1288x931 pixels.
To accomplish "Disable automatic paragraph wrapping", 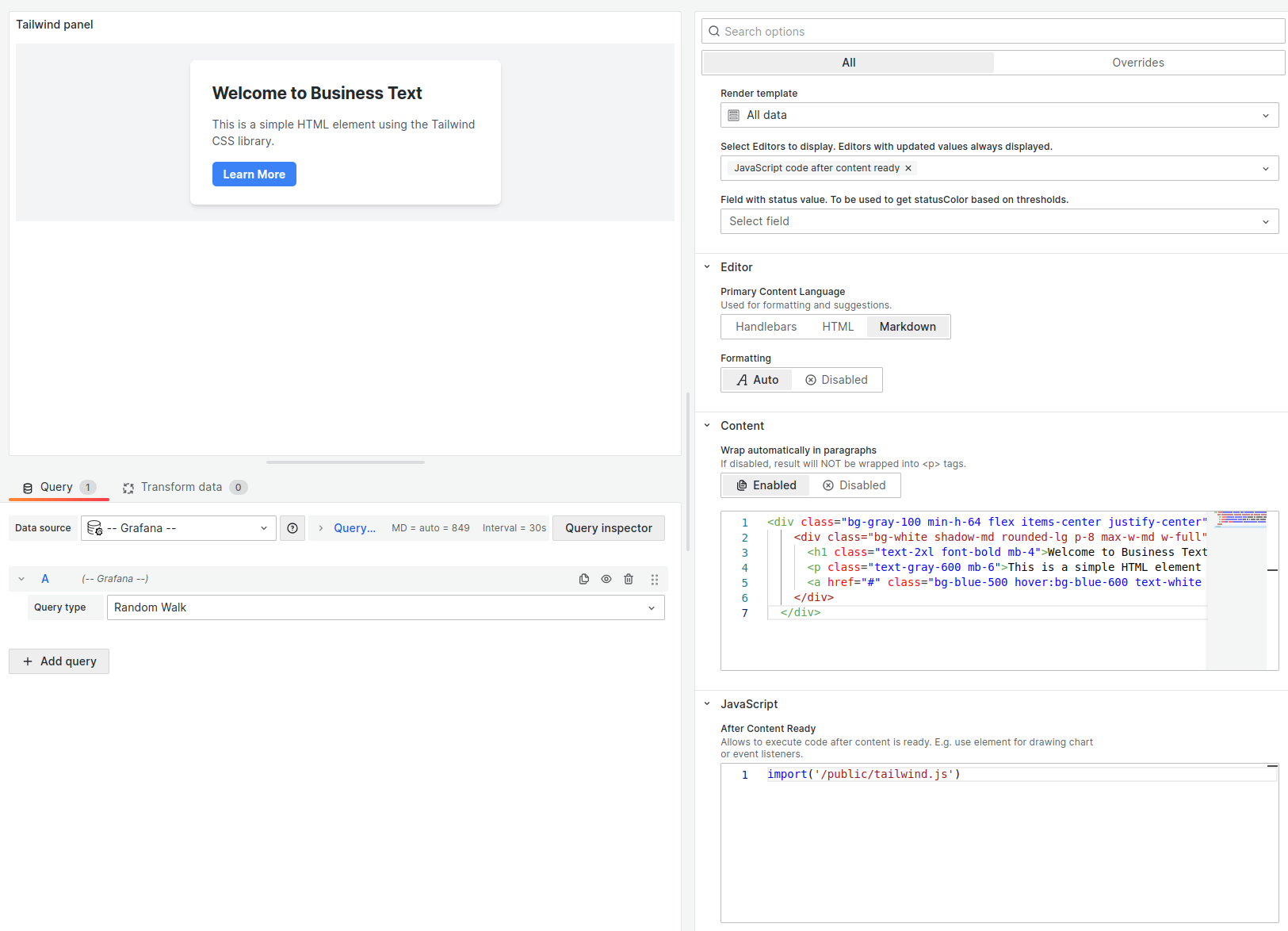I will point(855,485).
